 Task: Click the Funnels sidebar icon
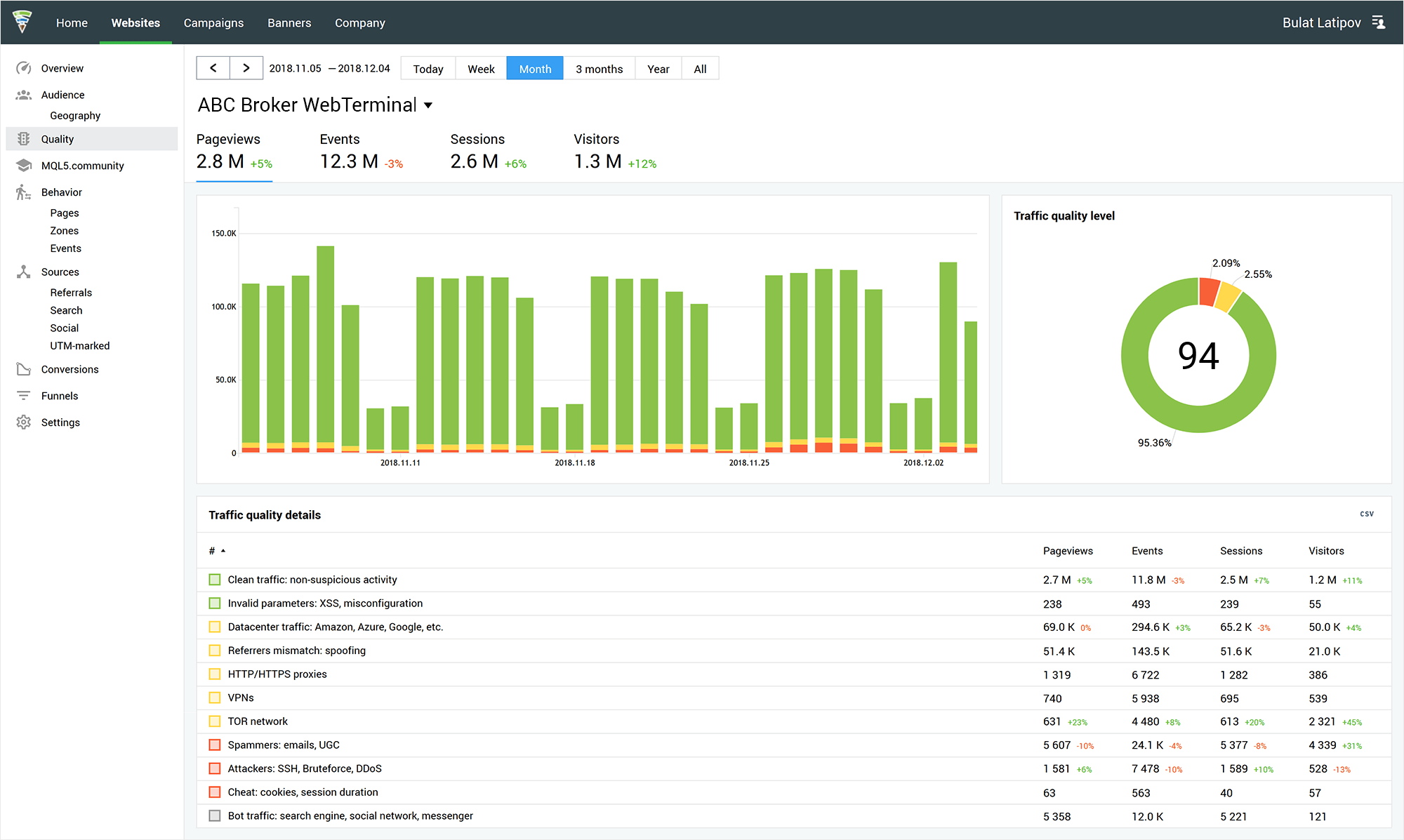point(23,395)
